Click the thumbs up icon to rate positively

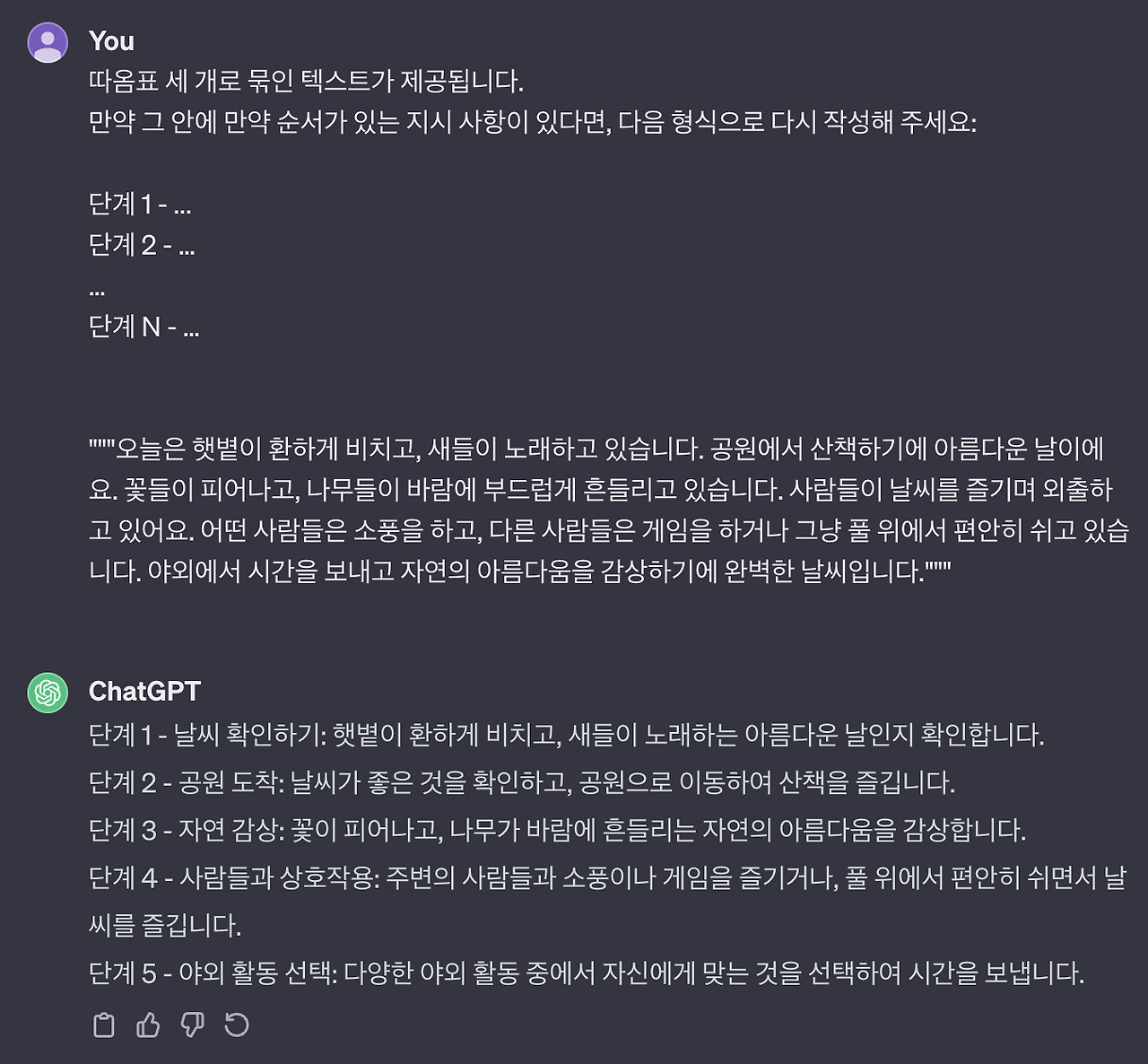[x=148, y=1023]
